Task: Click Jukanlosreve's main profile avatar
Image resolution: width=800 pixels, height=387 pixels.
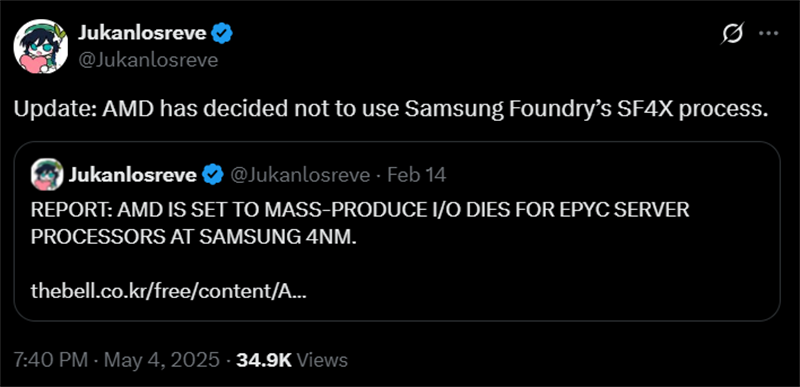Action: point(40,46)
